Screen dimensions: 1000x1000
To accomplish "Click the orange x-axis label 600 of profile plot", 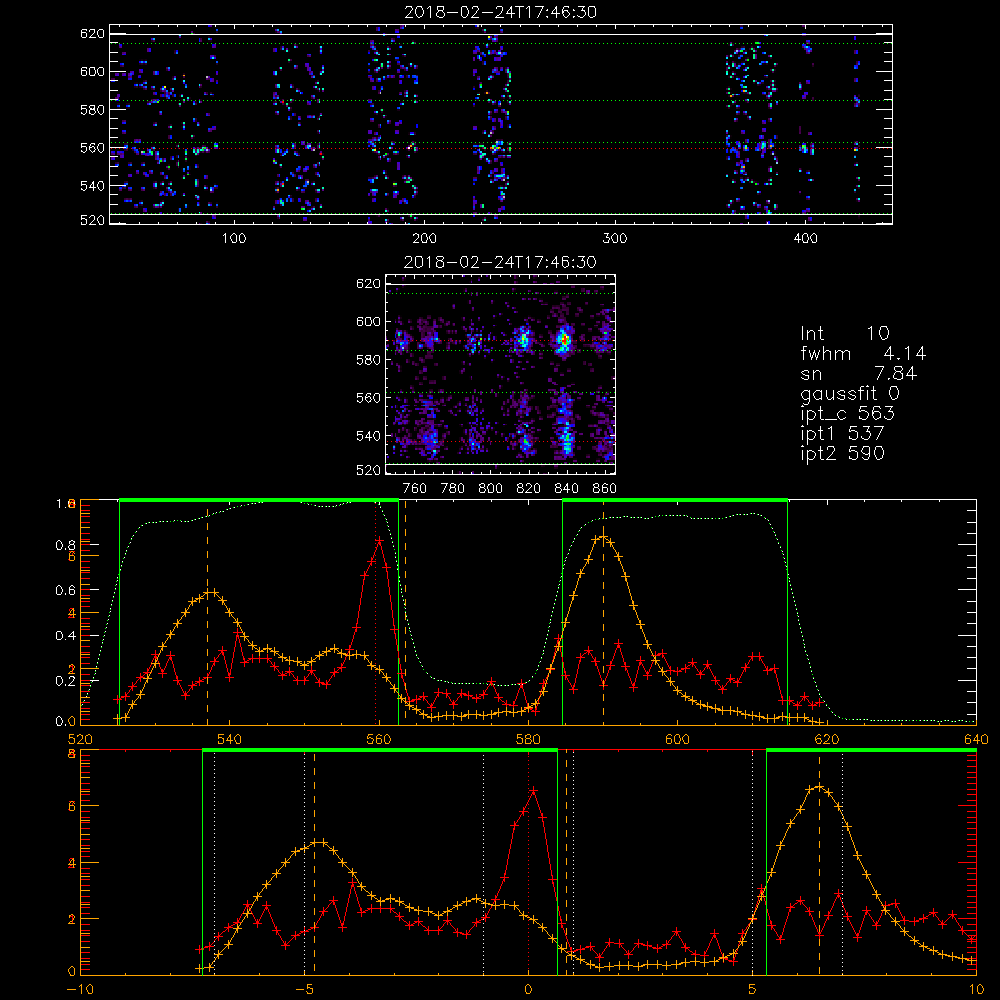I will pyautogui.click(x=677, y=739).
